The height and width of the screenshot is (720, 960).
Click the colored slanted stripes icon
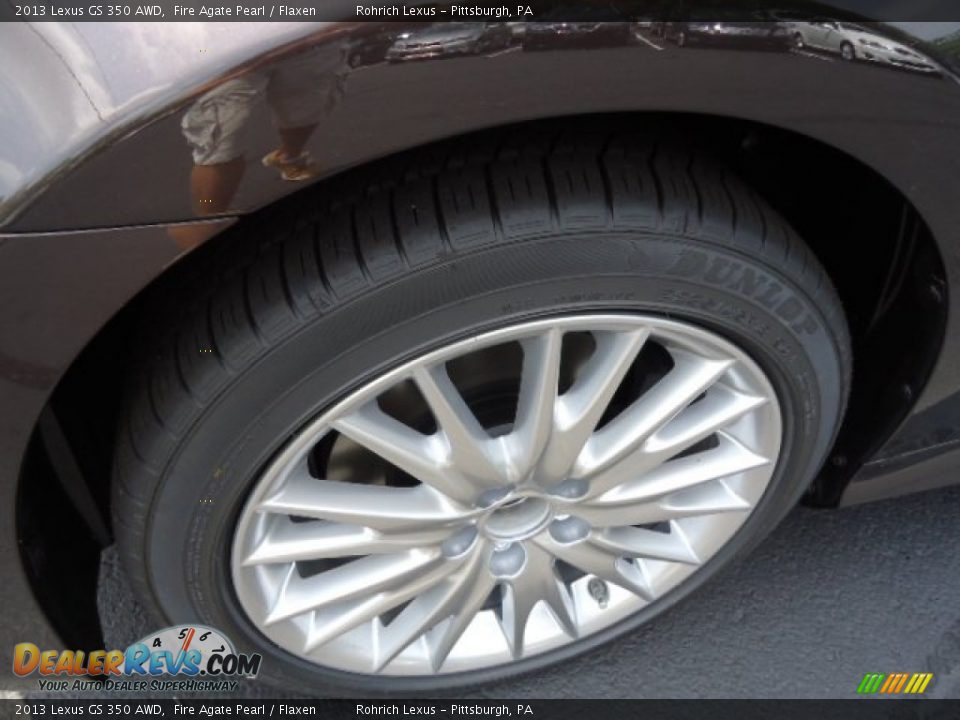coord(894,683)
